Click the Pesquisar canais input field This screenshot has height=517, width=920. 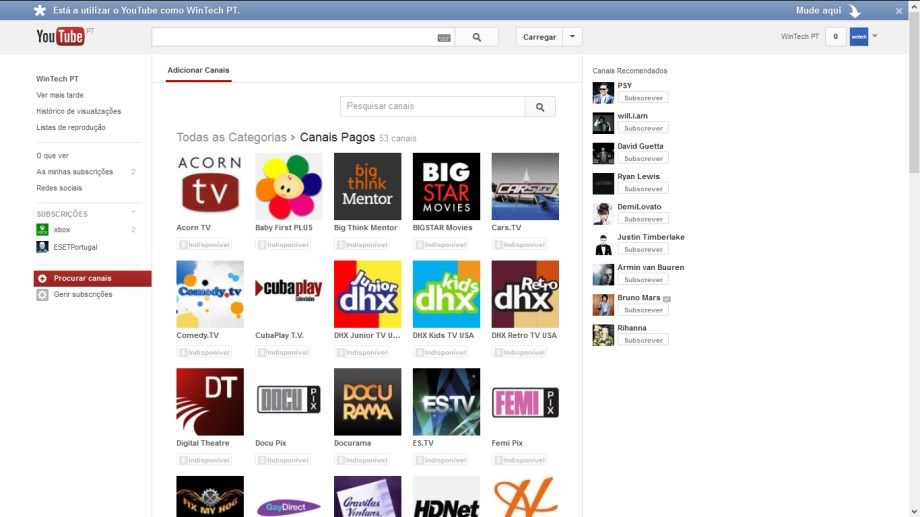click(432, 107)
